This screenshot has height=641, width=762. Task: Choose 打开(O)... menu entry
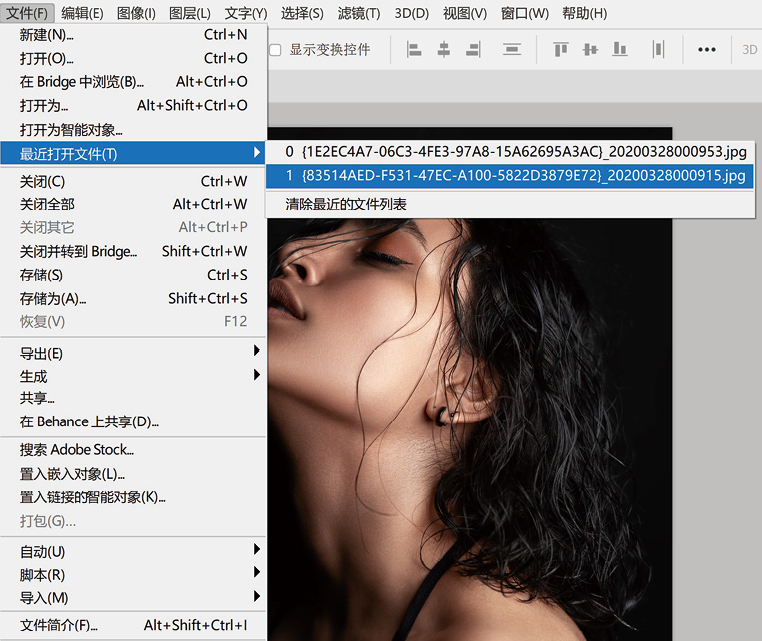coord(133,58)
